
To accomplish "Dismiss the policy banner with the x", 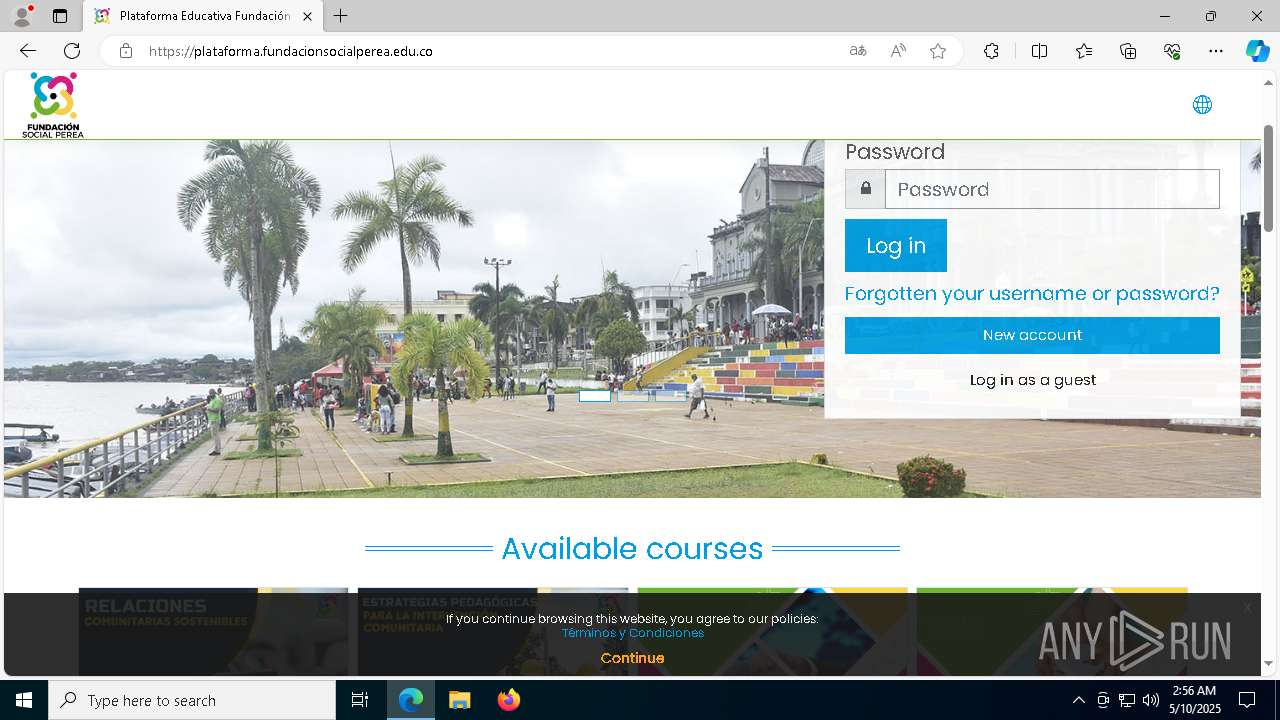I will (x=1247, y=608).
